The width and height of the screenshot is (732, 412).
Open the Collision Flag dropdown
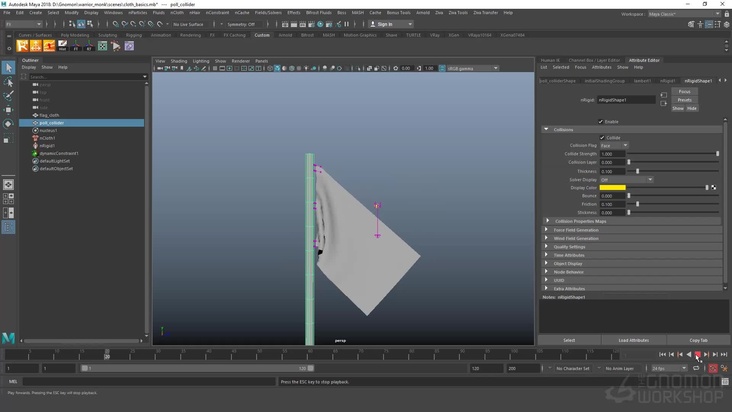tap(613, 145)
